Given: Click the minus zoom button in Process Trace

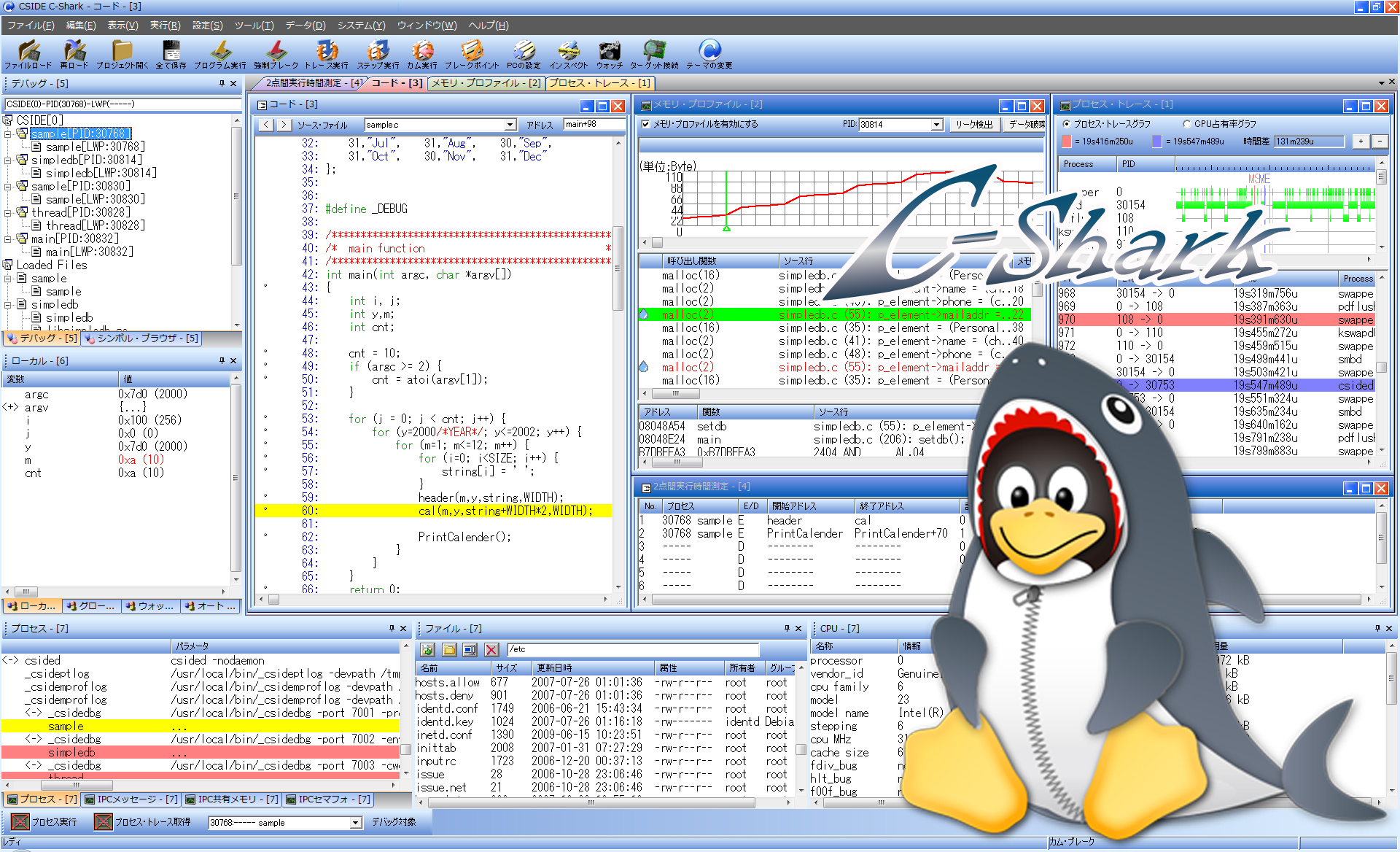Looking at the screenshot, I should (1379, 142).
